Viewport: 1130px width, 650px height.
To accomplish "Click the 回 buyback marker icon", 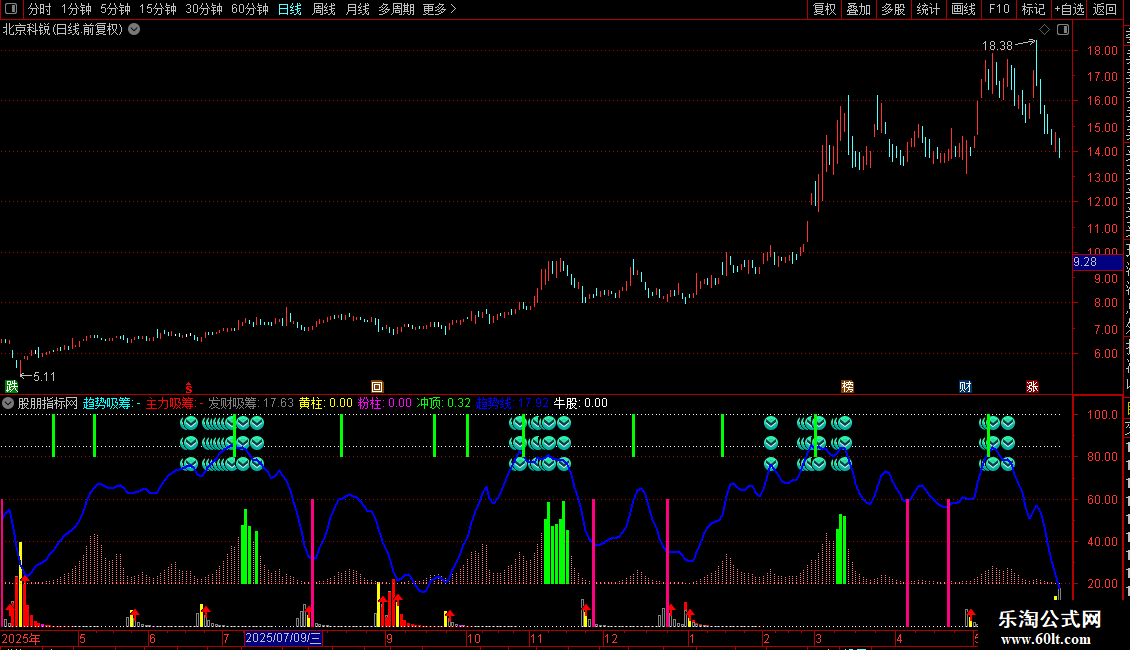I will click(377, 387).
